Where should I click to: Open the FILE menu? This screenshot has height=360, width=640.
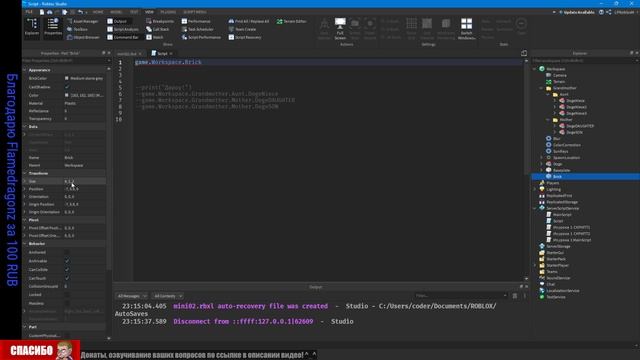pos(29,12)
